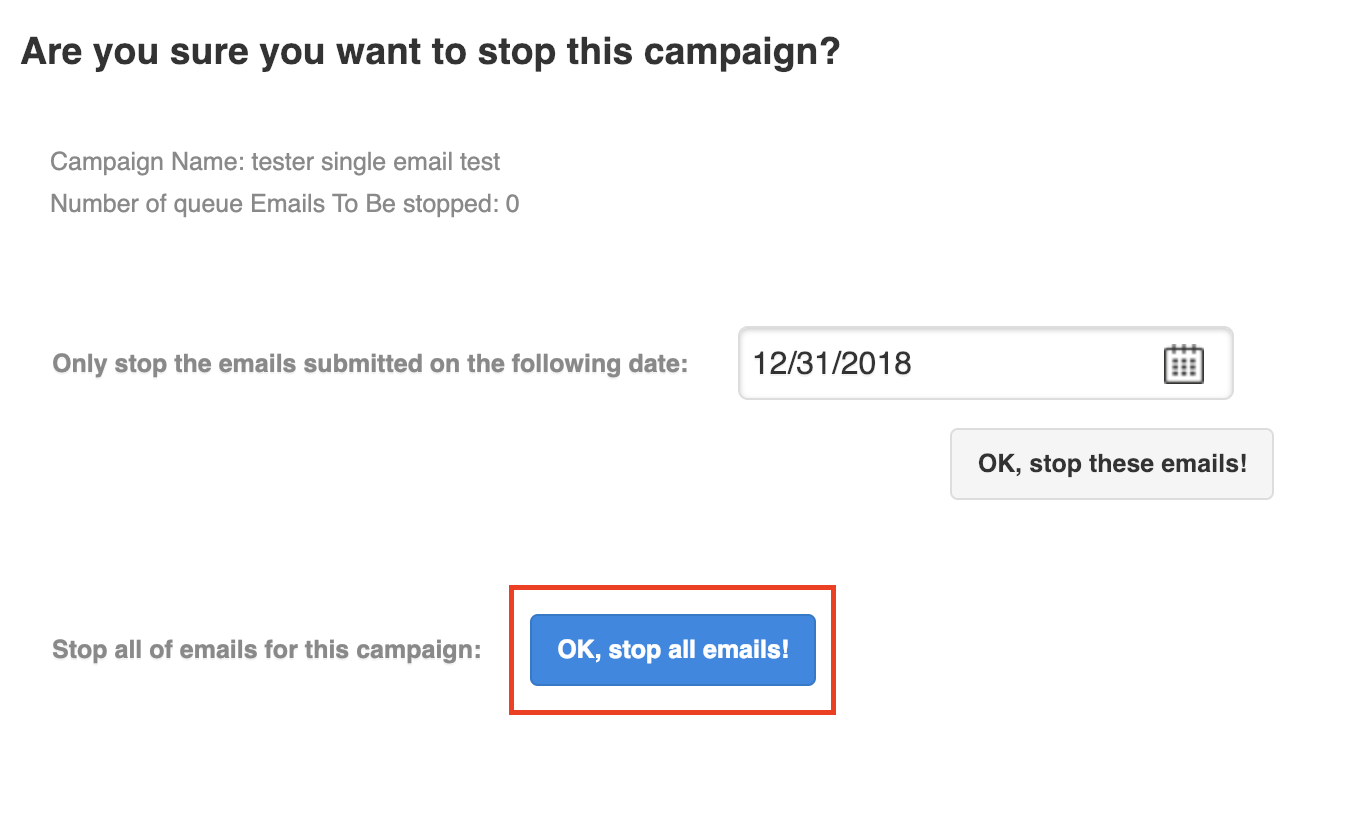Click the blue OK, stop all emails! button

(673, 650)
